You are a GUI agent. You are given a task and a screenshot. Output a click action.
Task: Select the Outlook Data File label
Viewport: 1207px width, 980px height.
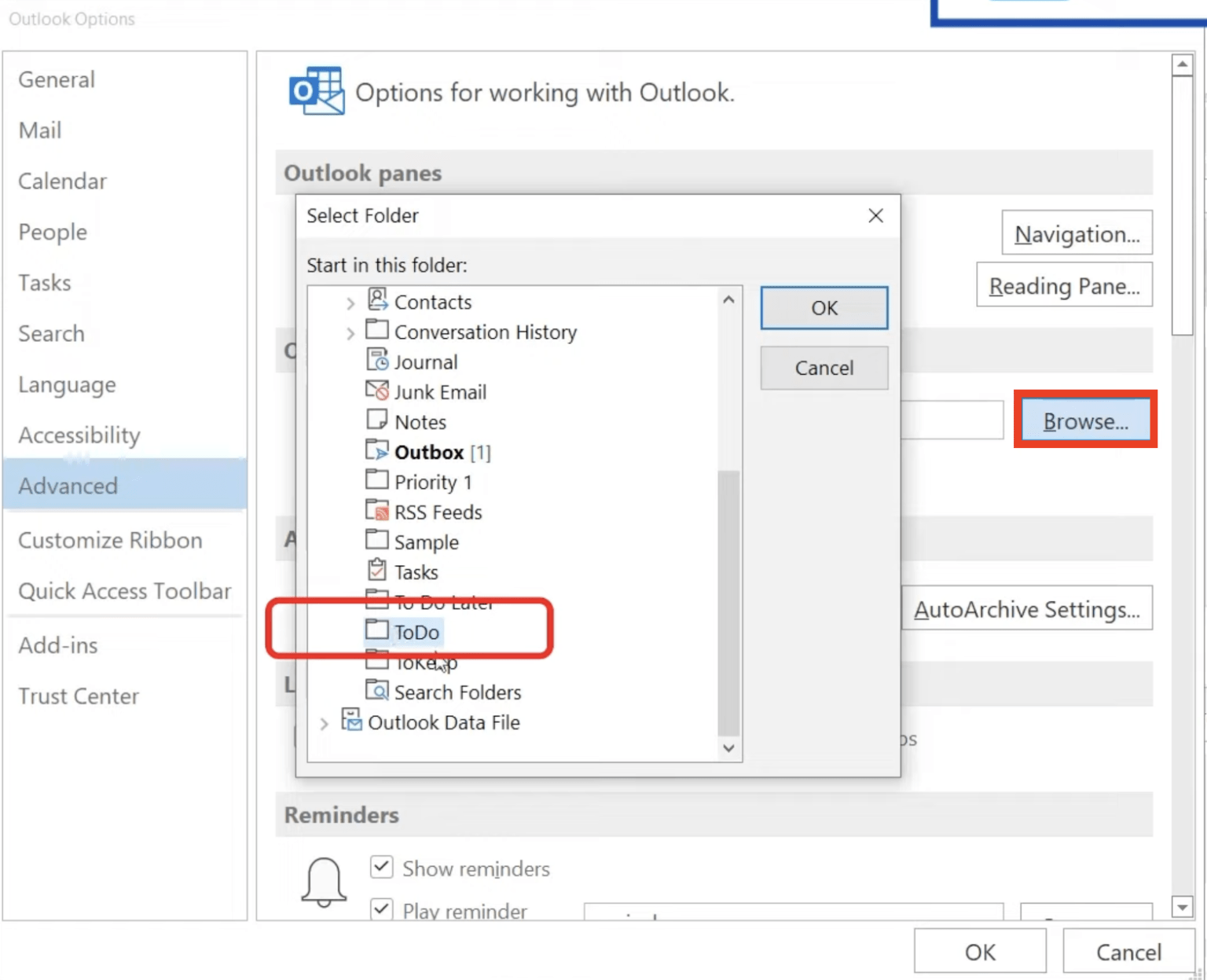tap(443, 722)
